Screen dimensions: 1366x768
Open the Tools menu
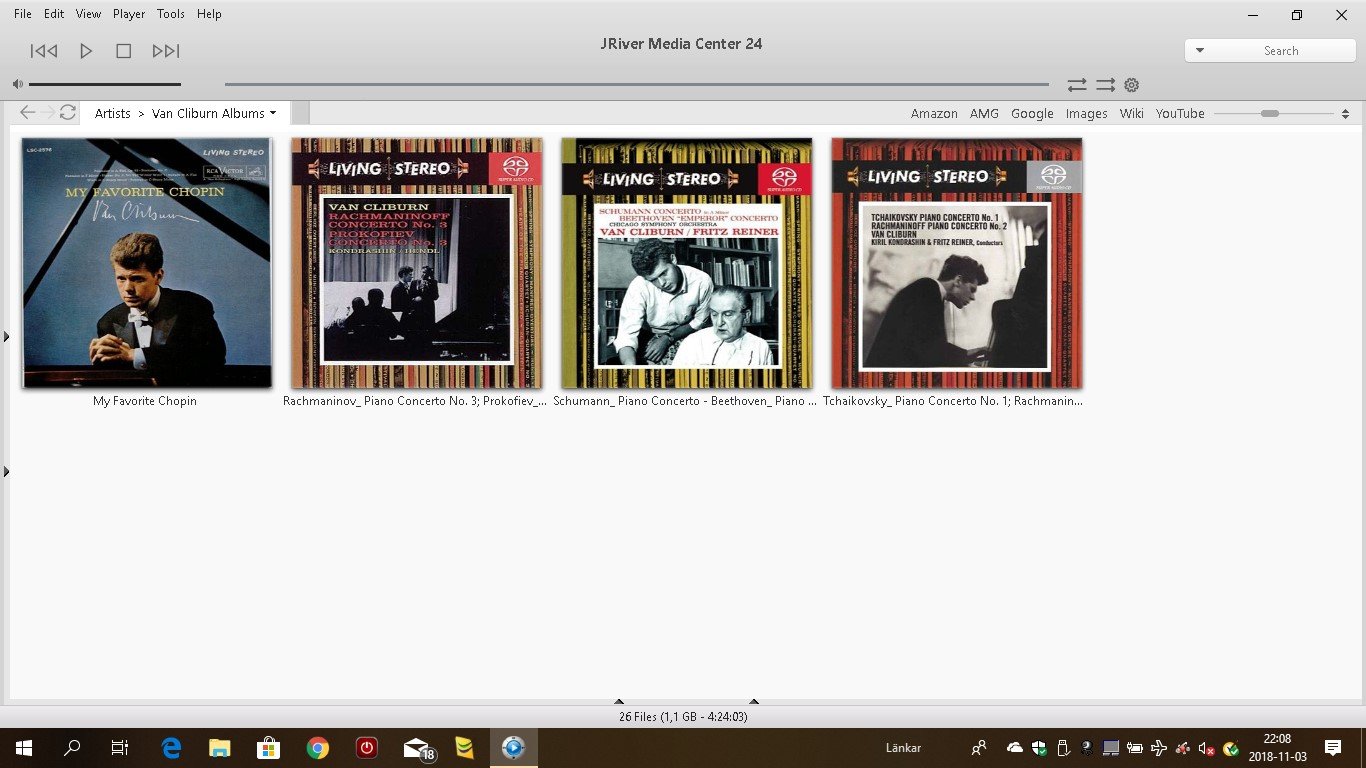pyautogui.click(x=171, y=14)
